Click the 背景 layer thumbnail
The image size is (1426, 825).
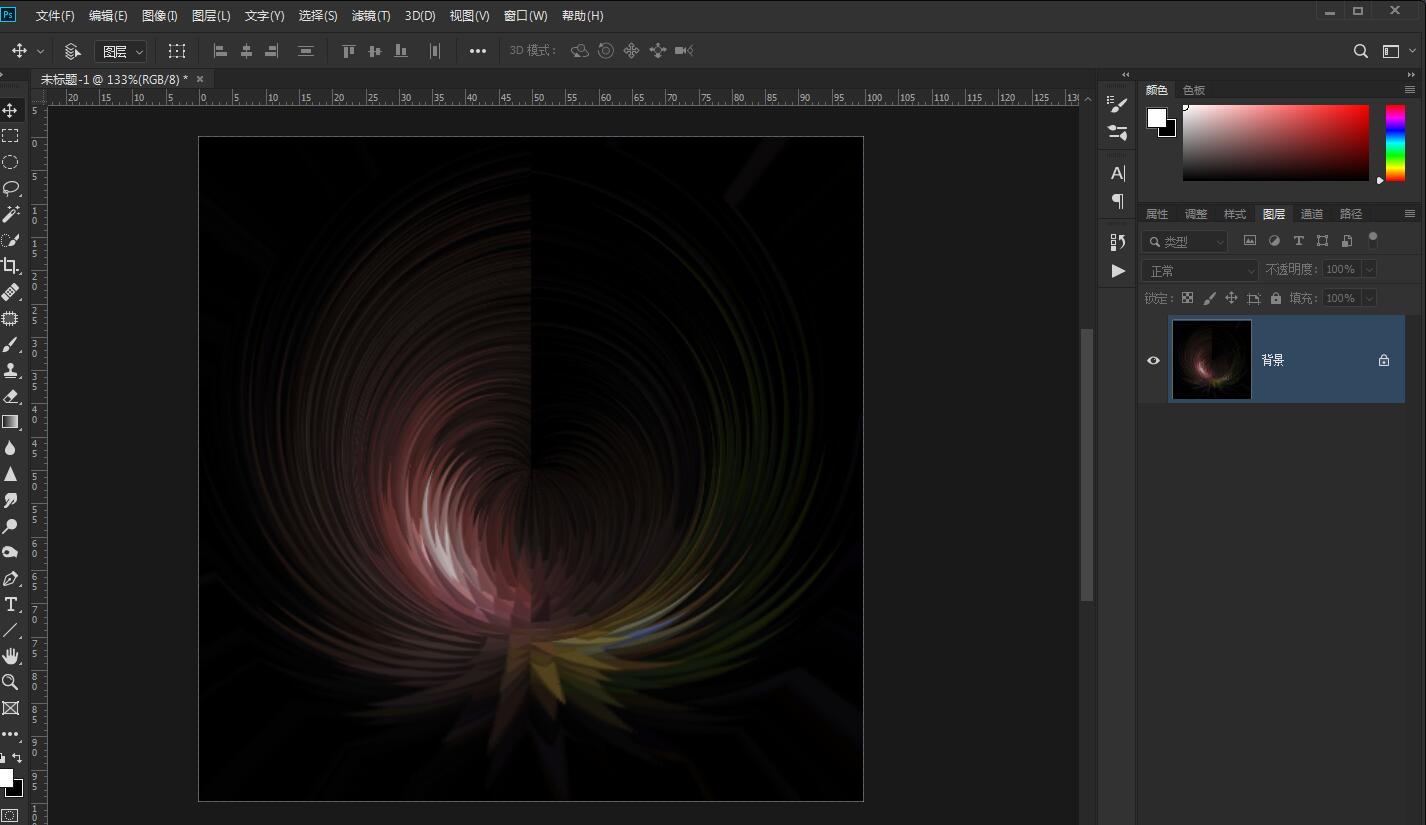point(1211,360)
